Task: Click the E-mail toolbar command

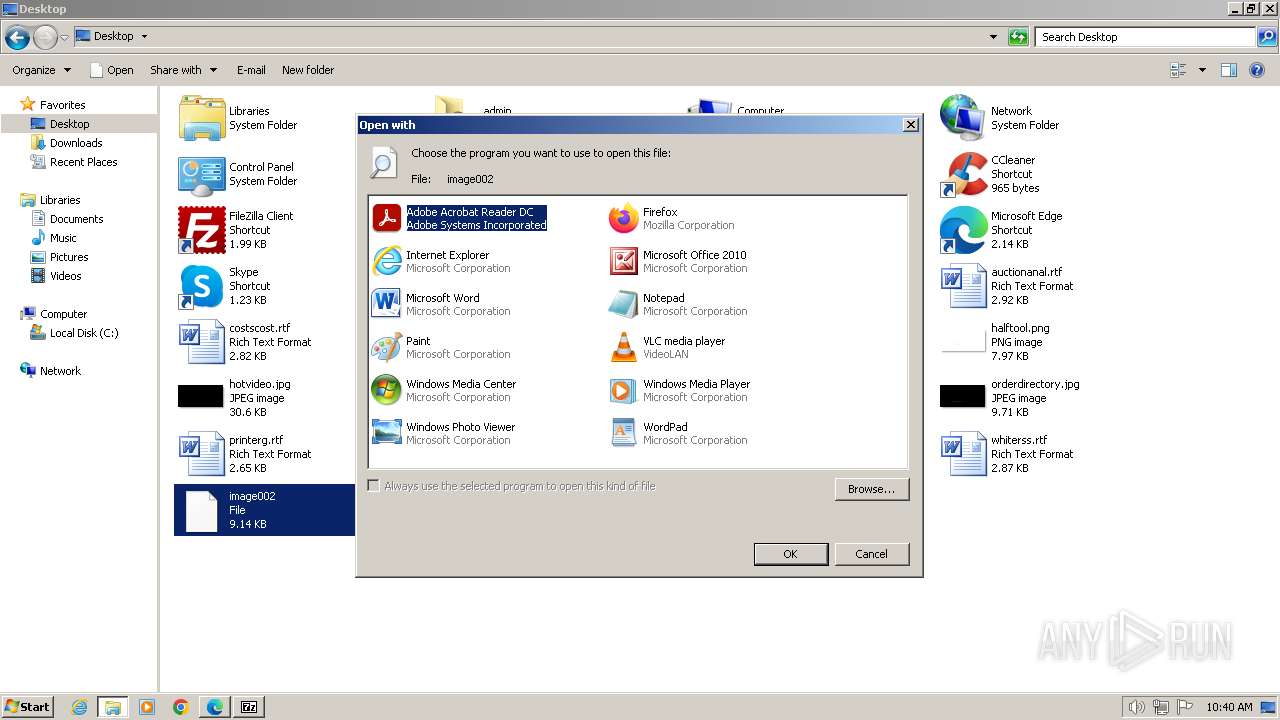Action: point(251,70)
